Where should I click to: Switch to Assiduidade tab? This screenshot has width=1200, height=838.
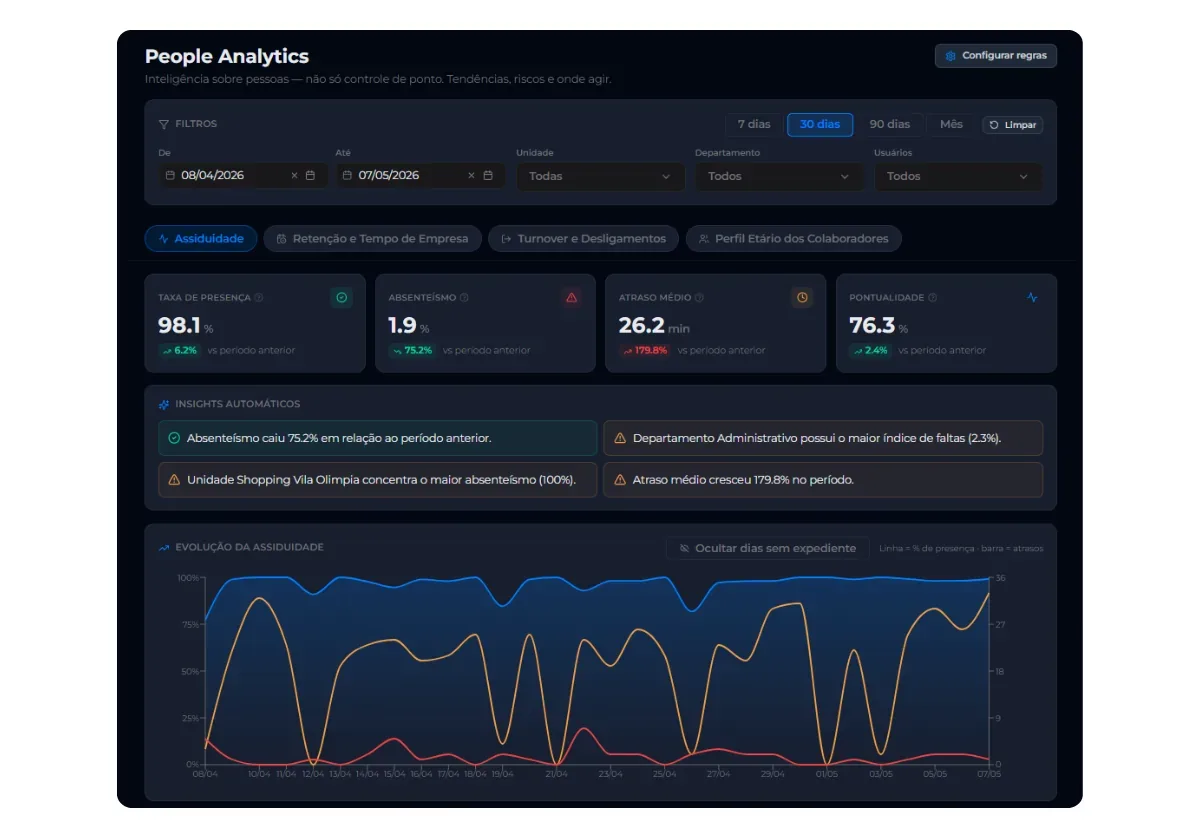pyautogui.click(x=201, y=239)
